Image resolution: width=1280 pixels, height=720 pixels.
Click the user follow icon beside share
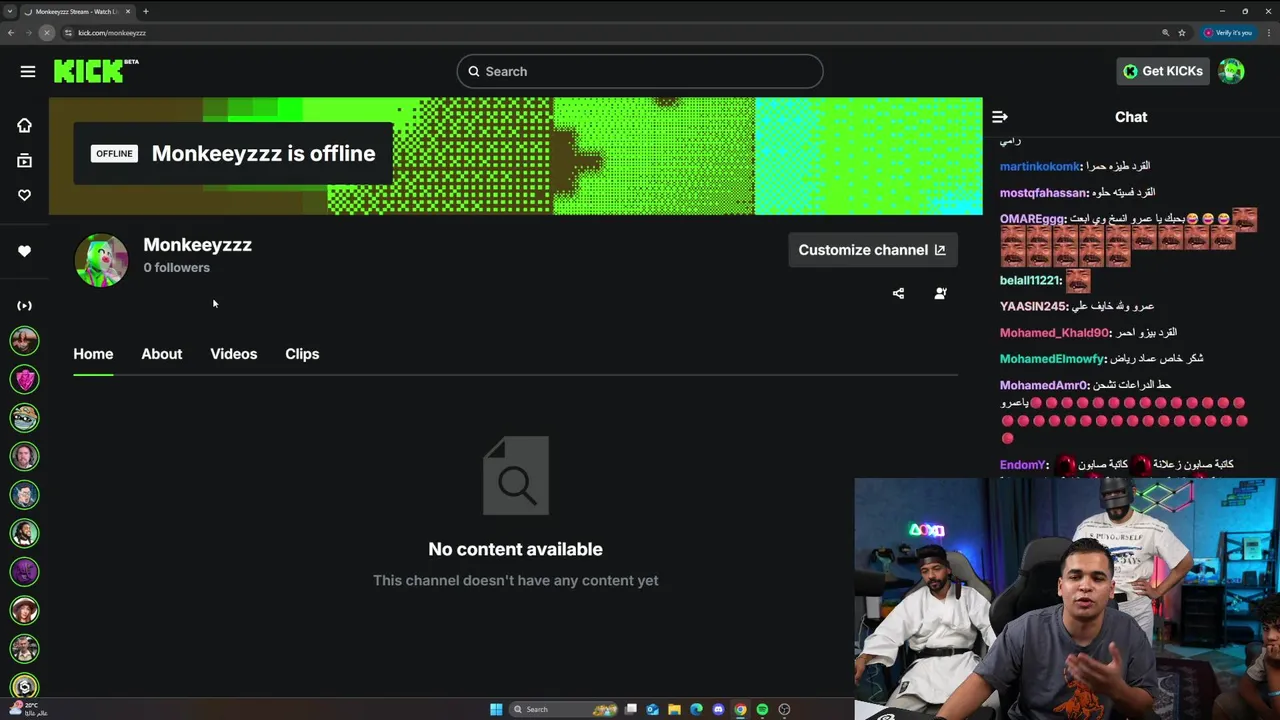tap(940, 293)
